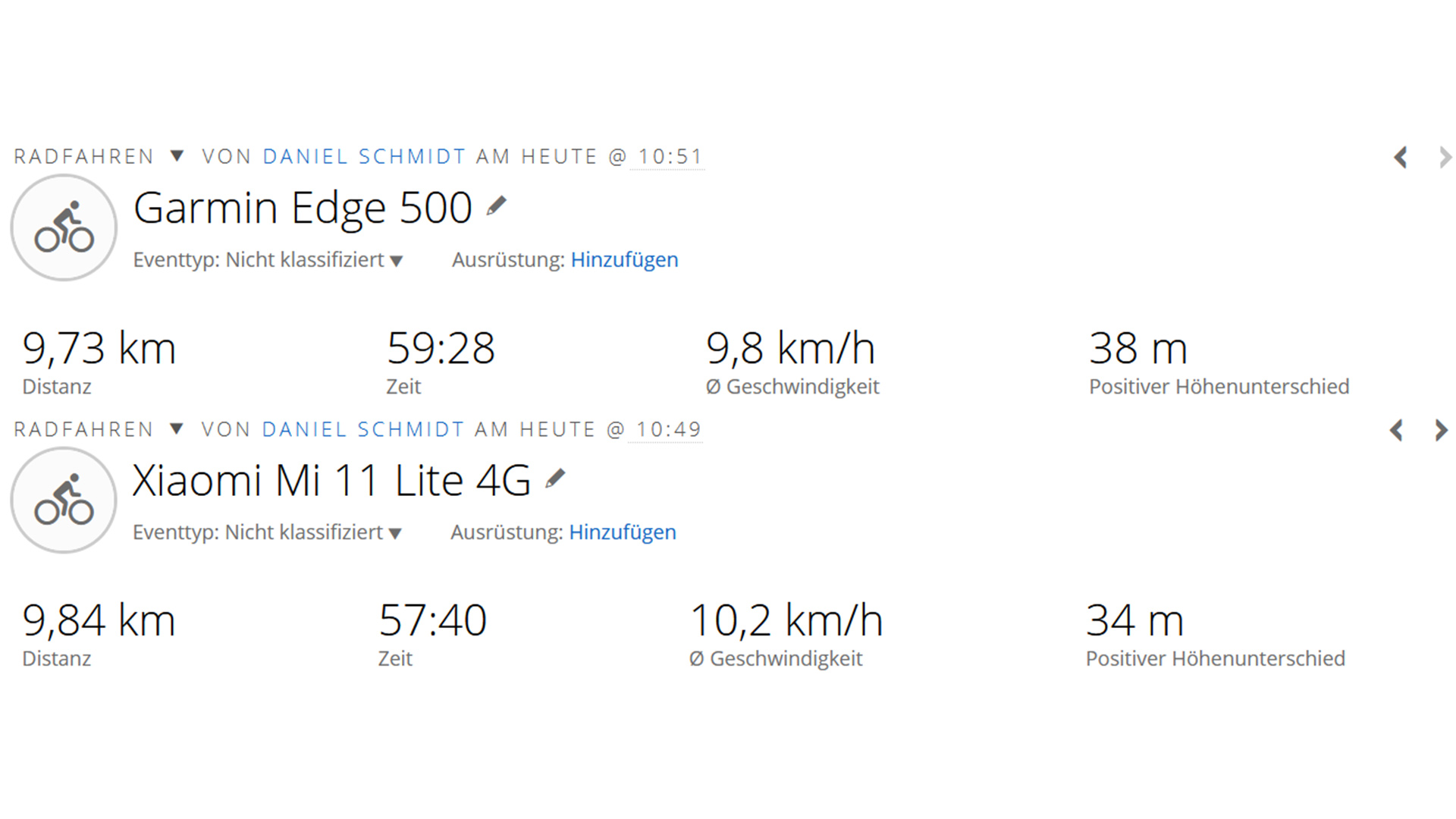Click the Xiaomi Mi 11 Lite 4G activity title
1456x819 pixels.
coord(331,481)
